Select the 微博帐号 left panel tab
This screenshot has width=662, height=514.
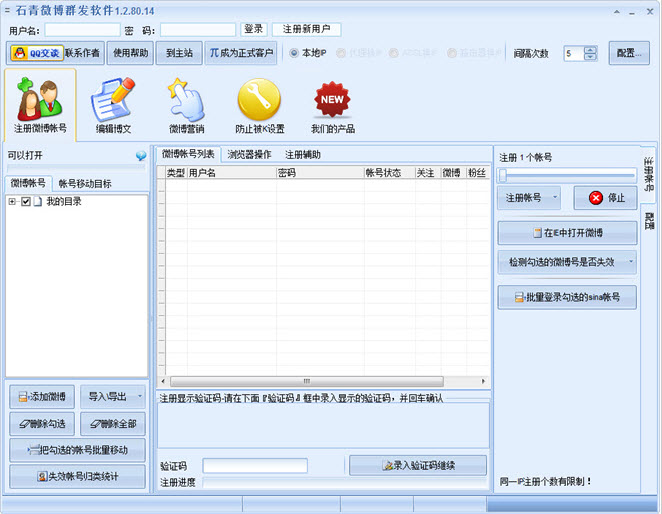pyautogui.click(x=28, y=183)
